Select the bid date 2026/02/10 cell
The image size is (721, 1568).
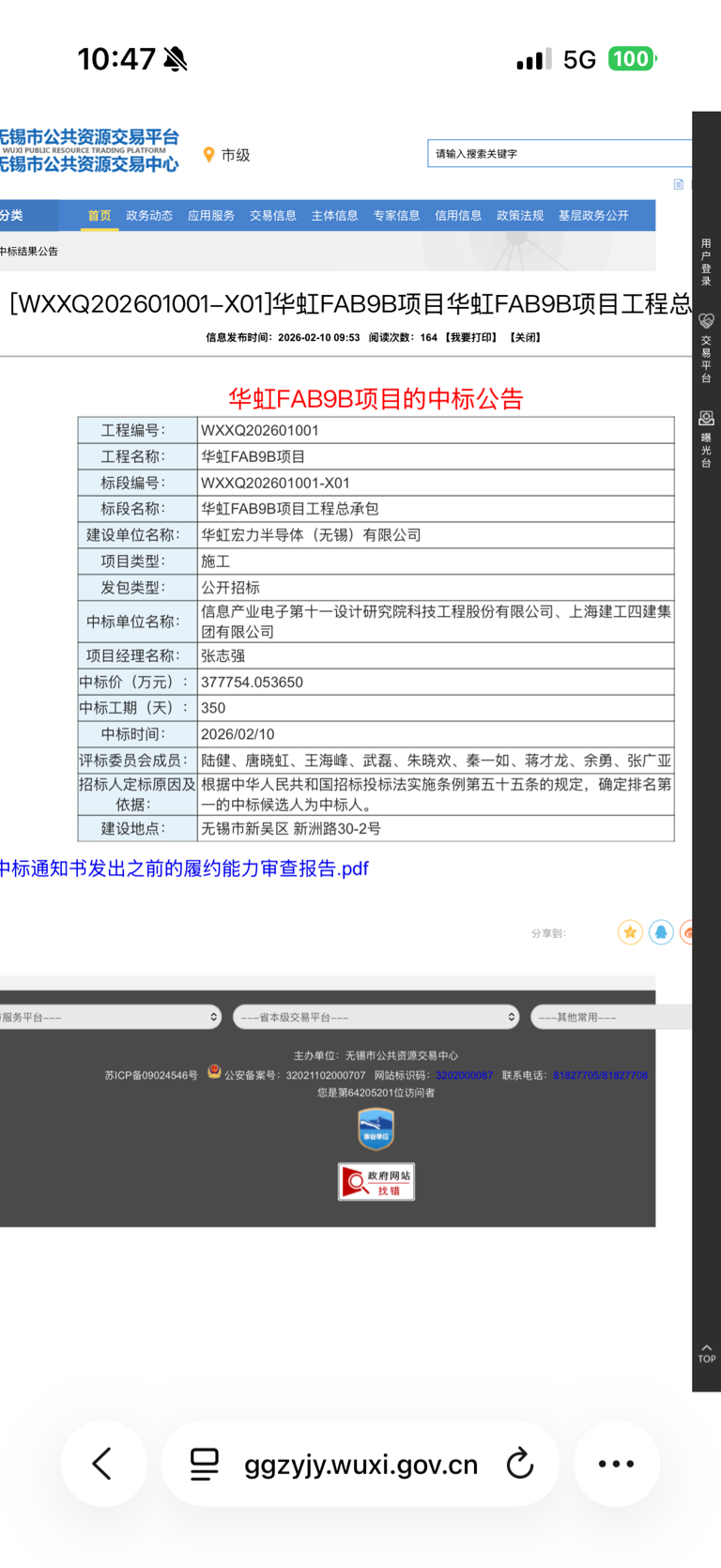(x=436, y=734)
